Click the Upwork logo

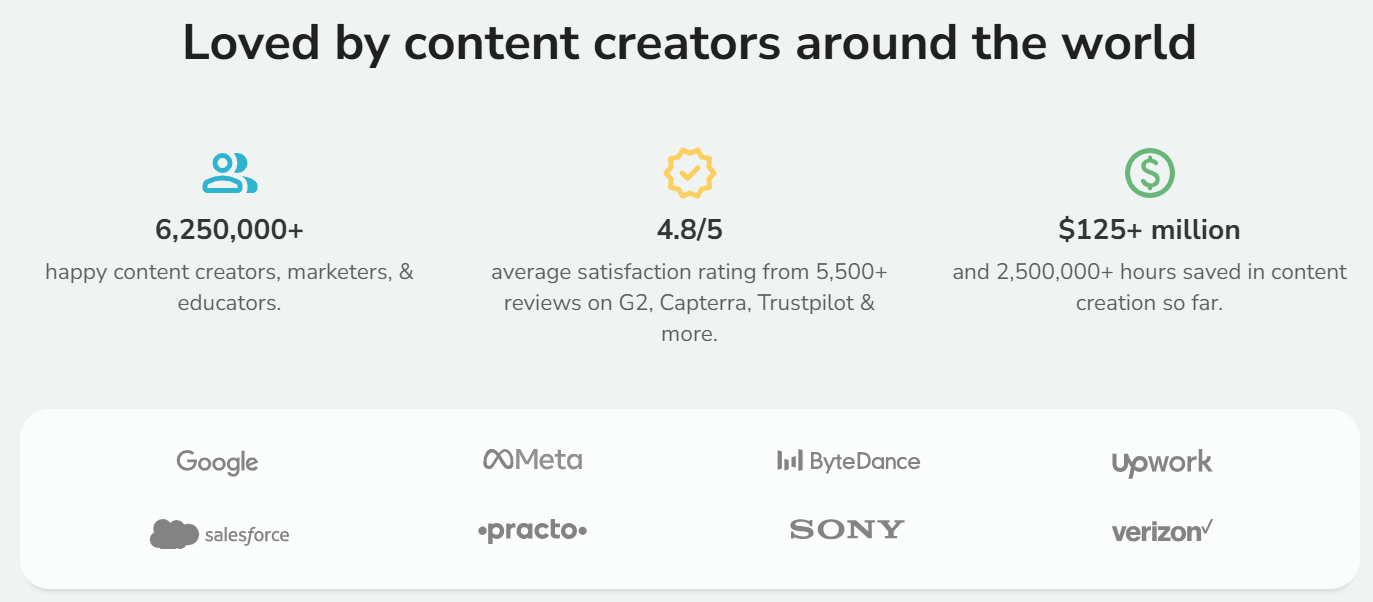point(1161,463)
